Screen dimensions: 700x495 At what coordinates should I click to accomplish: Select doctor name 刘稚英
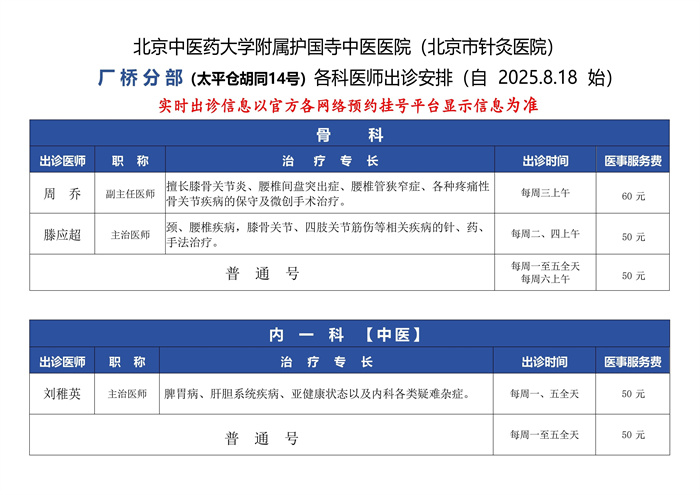tap(62, 394)
